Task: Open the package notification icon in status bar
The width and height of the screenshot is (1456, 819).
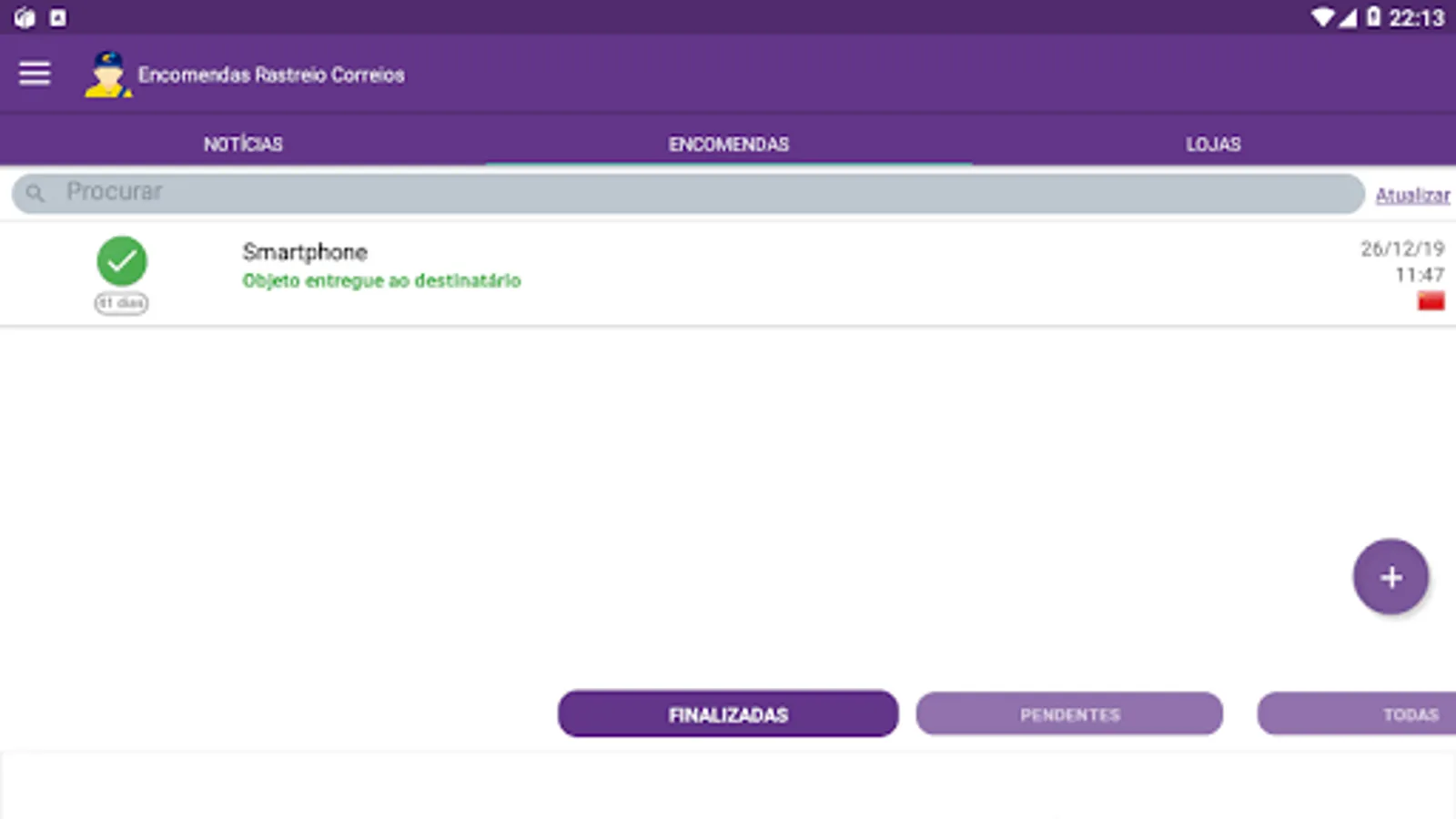Action: [25, 17]
